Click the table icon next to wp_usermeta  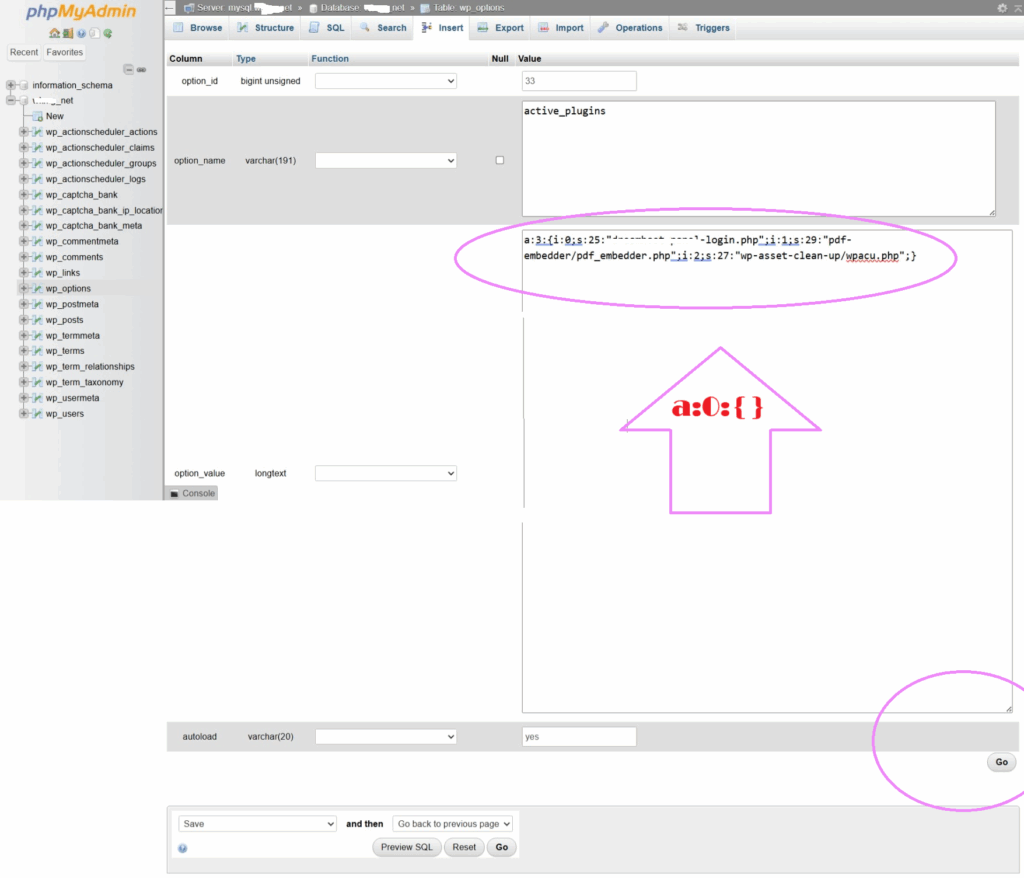[x=37, y=398]
